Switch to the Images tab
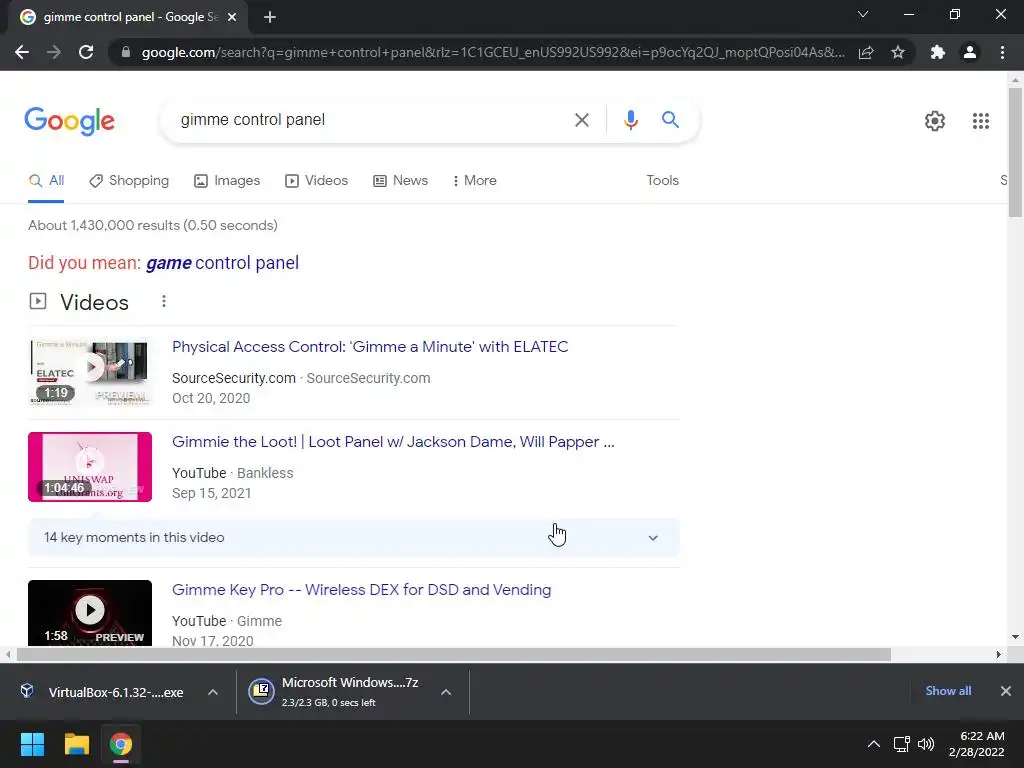The height and width of the screenshot is (768, 1024). (227, 180)
